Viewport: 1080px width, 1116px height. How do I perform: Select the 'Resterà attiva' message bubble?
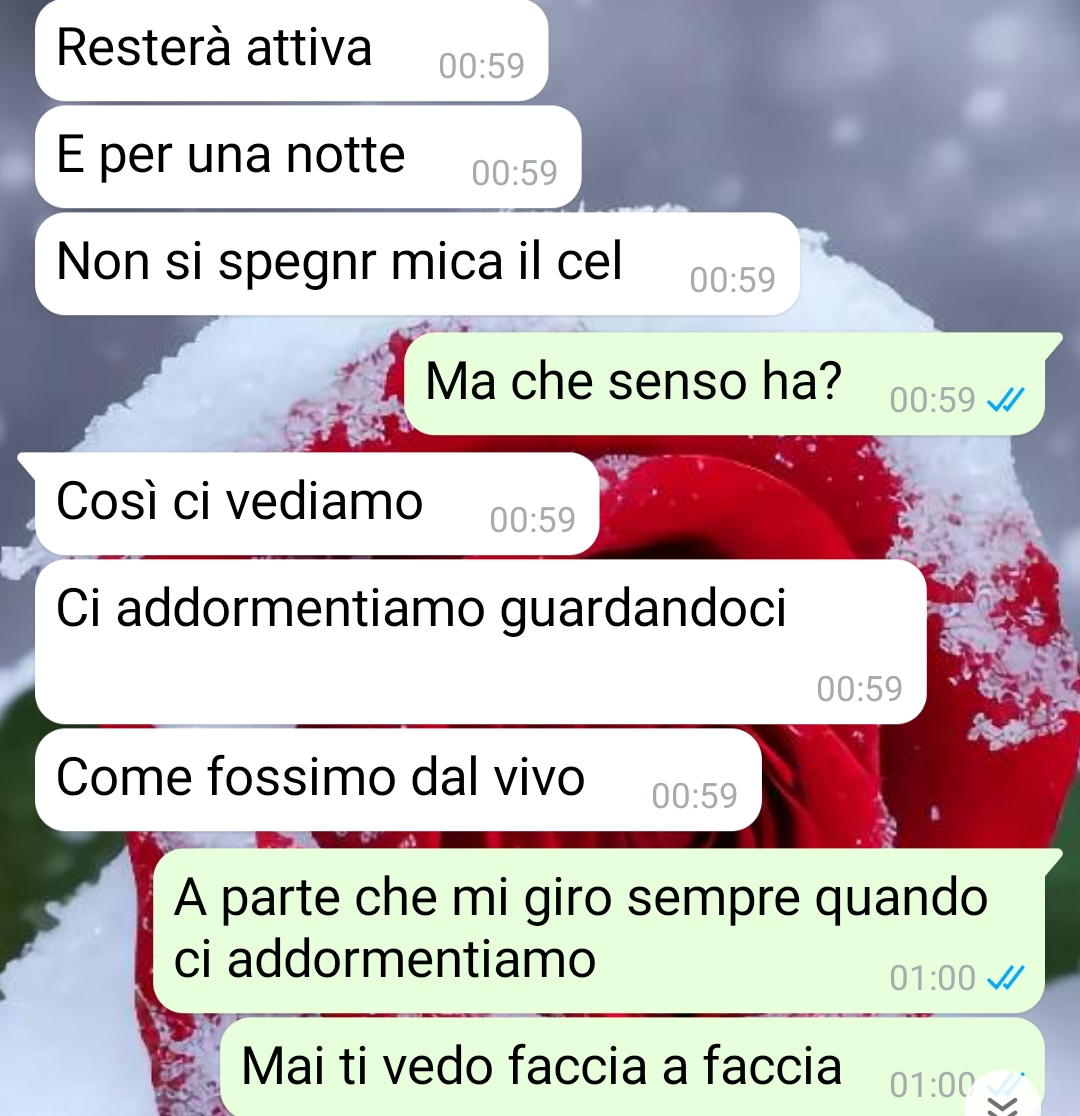[x=291, y=51]
